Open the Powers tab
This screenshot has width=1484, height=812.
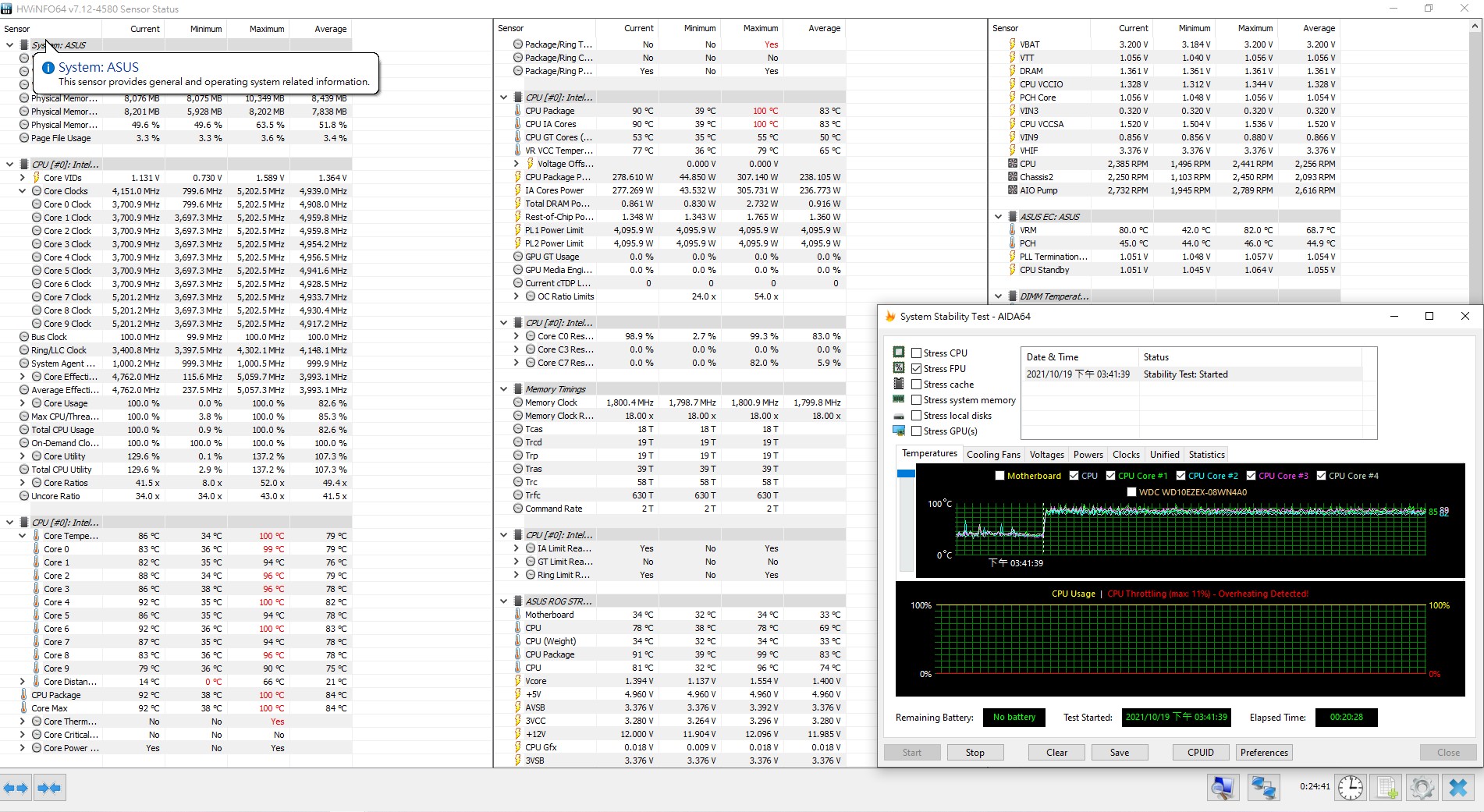click(1088, 455)
